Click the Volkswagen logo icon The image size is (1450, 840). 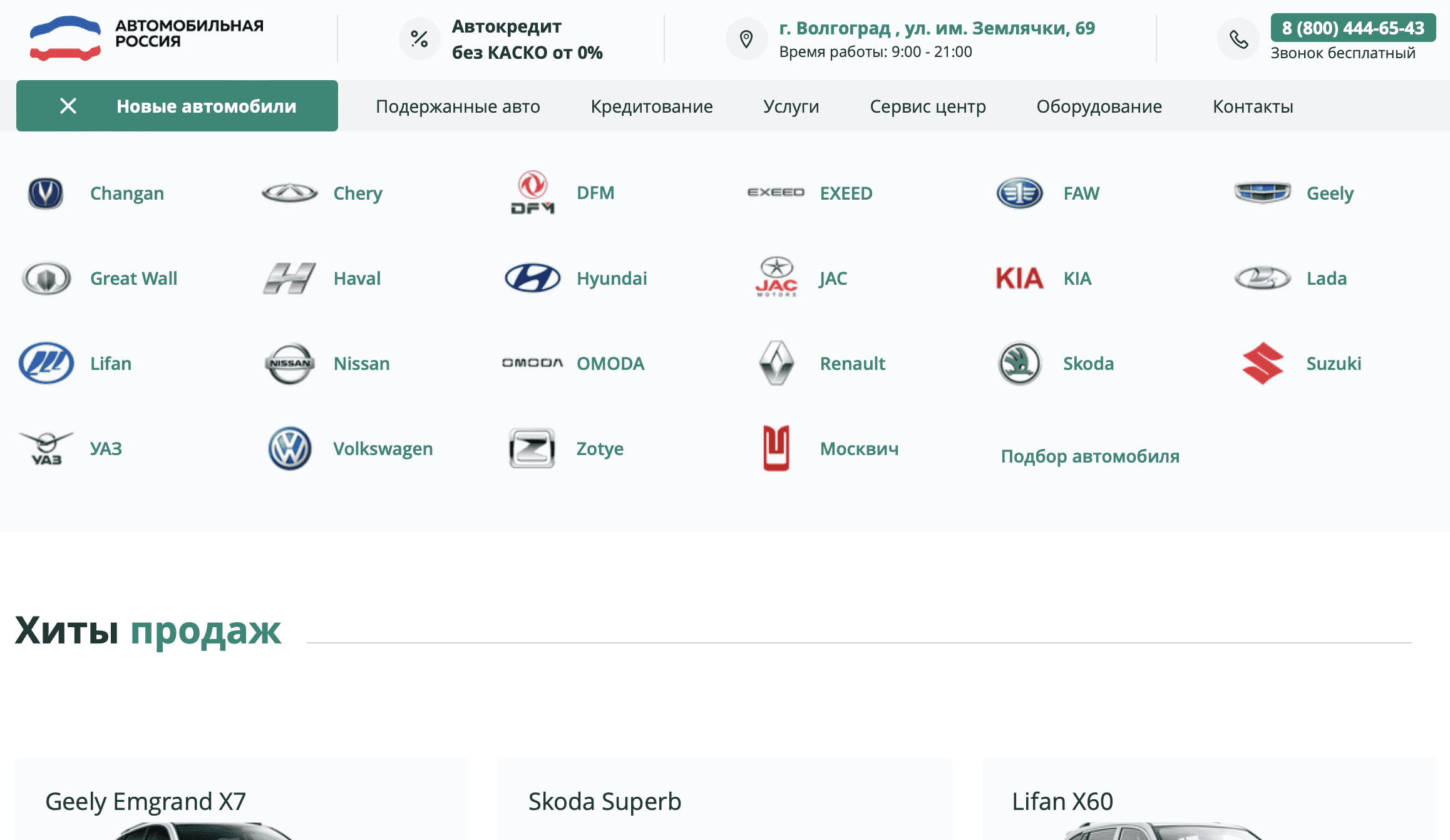click(289, 448)
